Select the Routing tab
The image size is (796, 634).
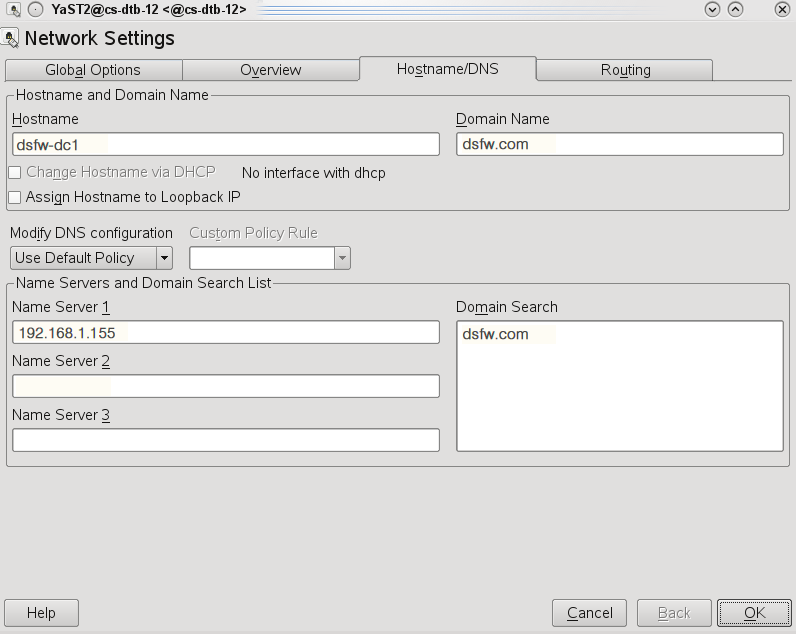(625, 70)
